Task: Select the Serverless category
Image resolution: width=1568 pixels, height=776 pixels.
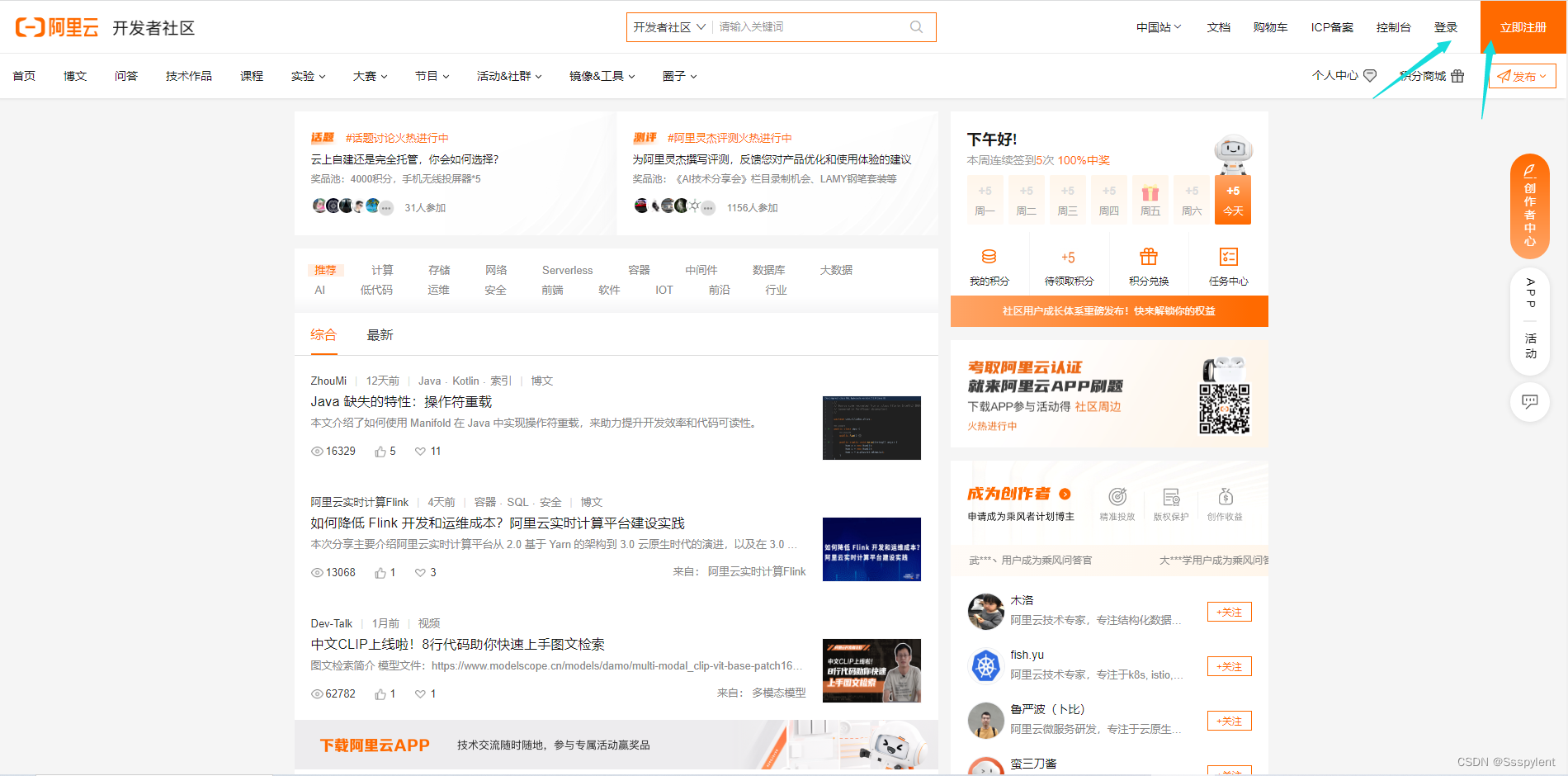Action: pyautogui.click(x=567, y=270)
